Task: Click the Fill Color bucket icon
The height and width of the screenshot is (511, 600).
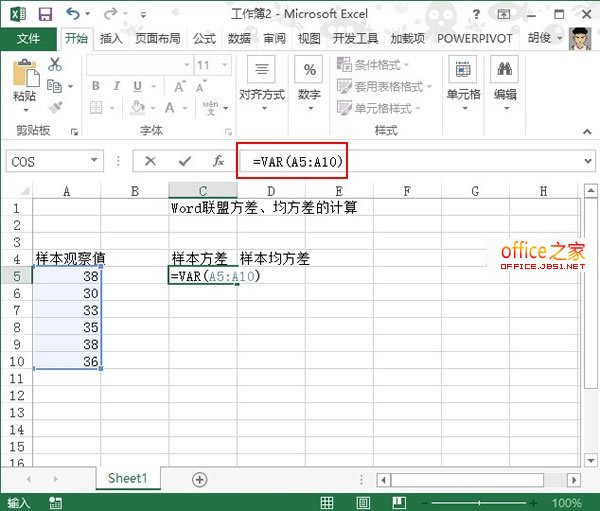Action: coord(137,108)
